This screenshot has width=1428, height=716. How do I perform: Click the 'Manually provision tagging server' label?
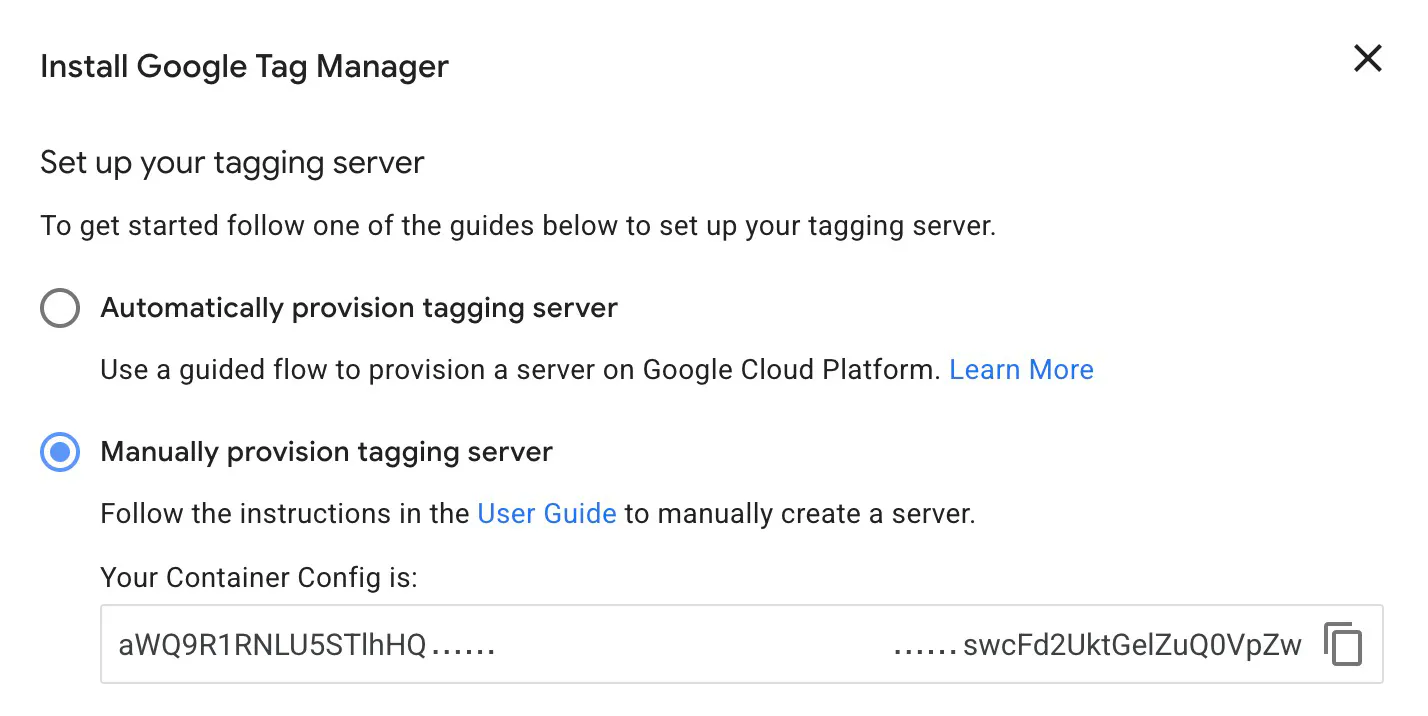327,452
